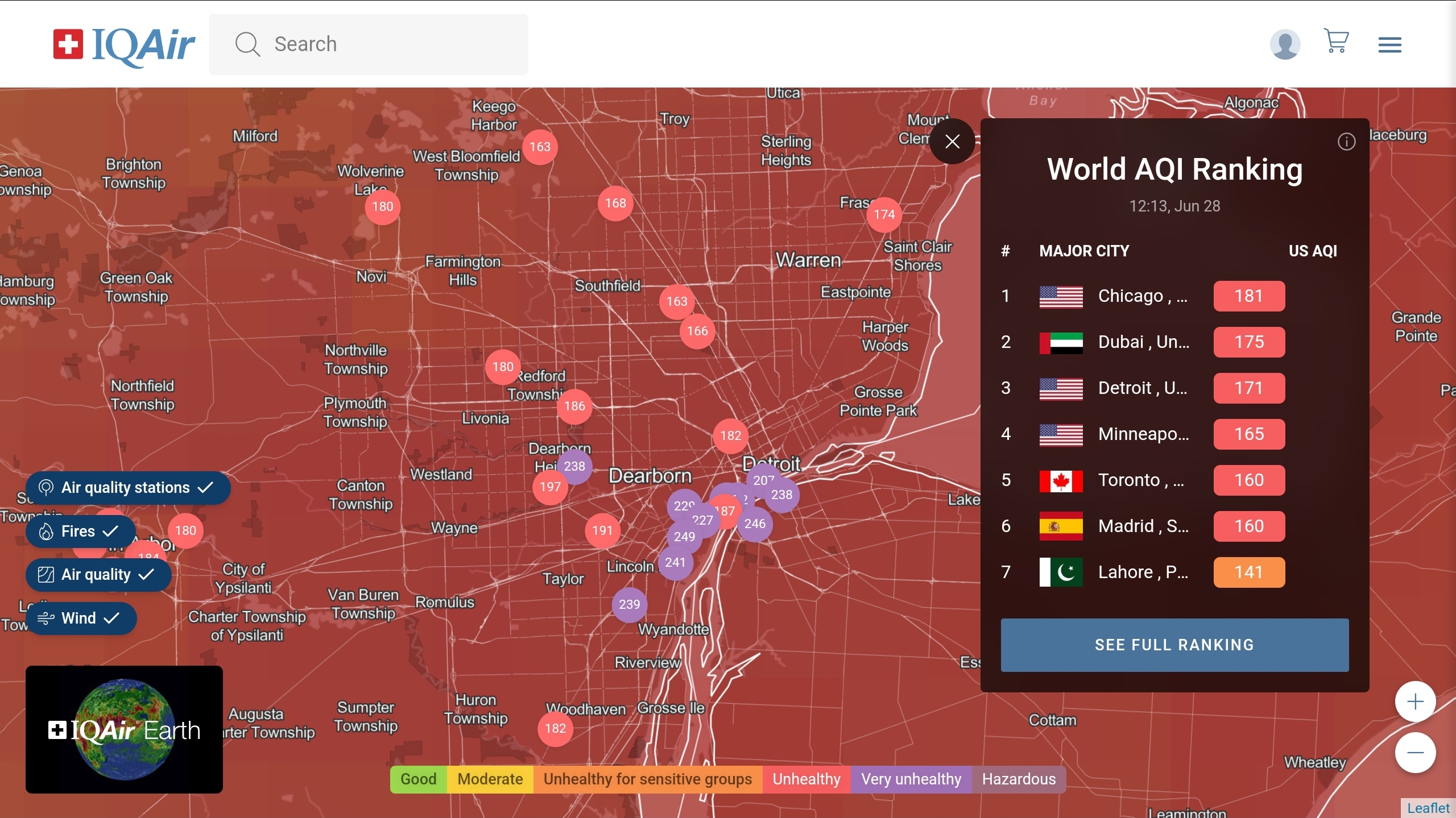This screenshot has width=1456, height=818.
Task: Toggle the Wind layer
Action: [80, 618]
